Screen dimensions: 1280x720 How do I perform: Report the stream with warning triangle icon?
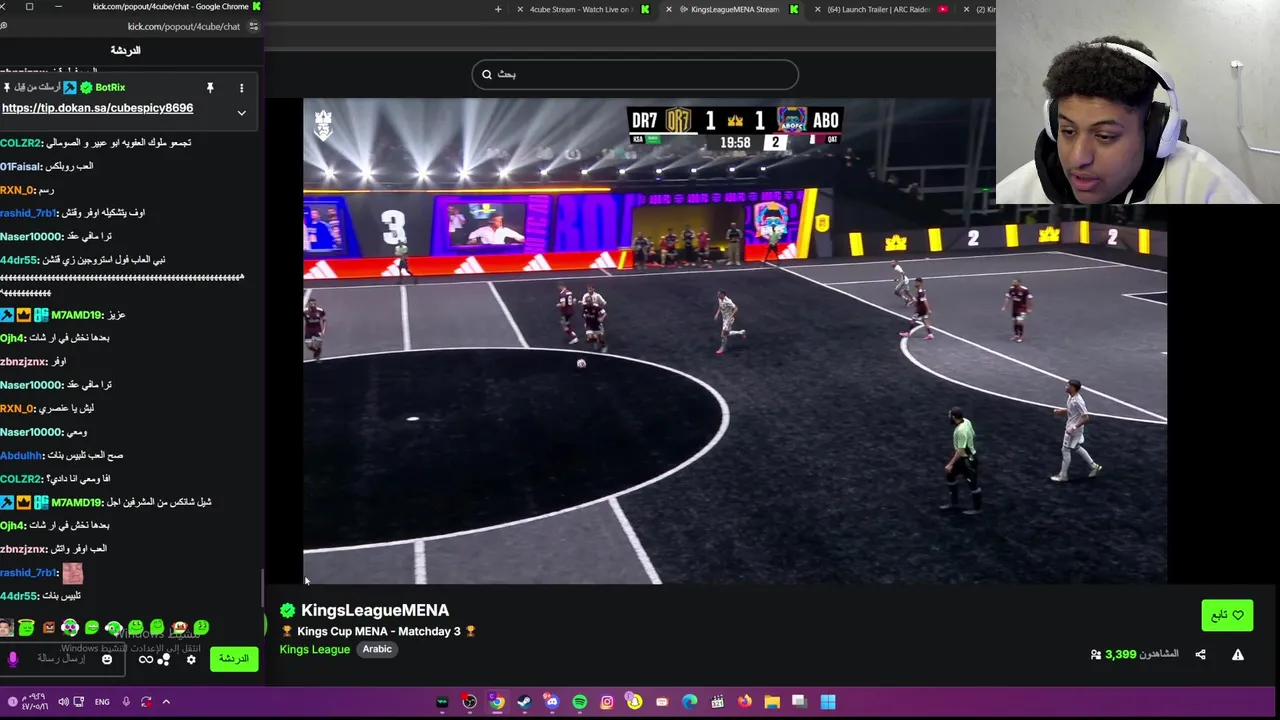click(x=1238, y=655)
